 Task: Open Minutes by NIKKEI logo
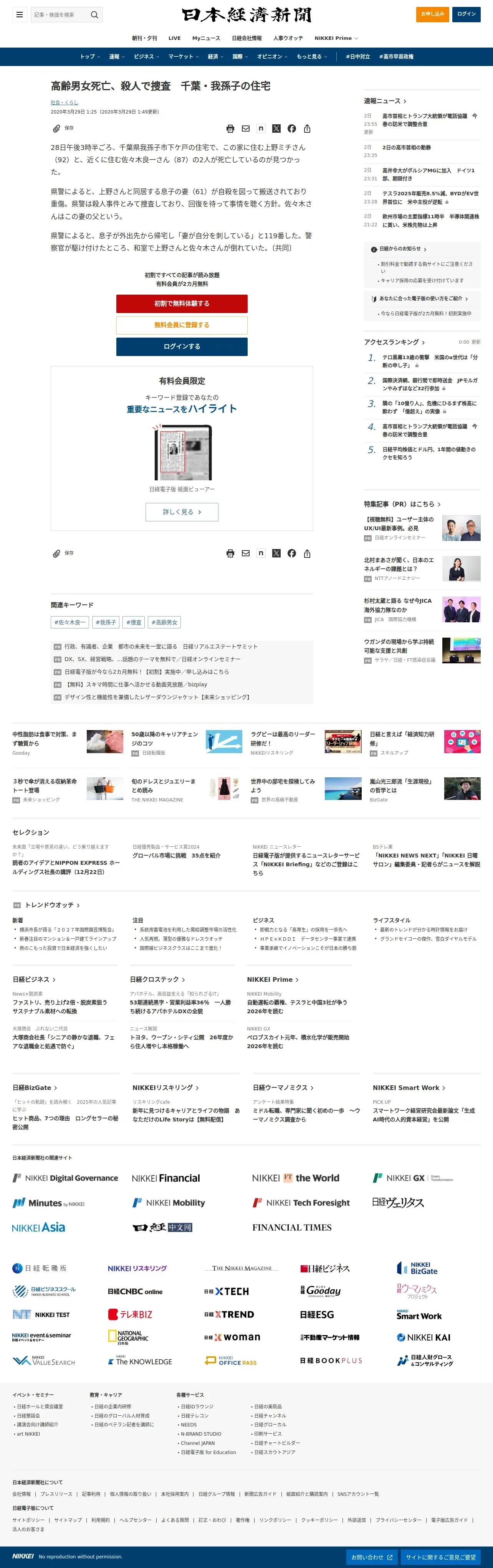point(49,1203)
